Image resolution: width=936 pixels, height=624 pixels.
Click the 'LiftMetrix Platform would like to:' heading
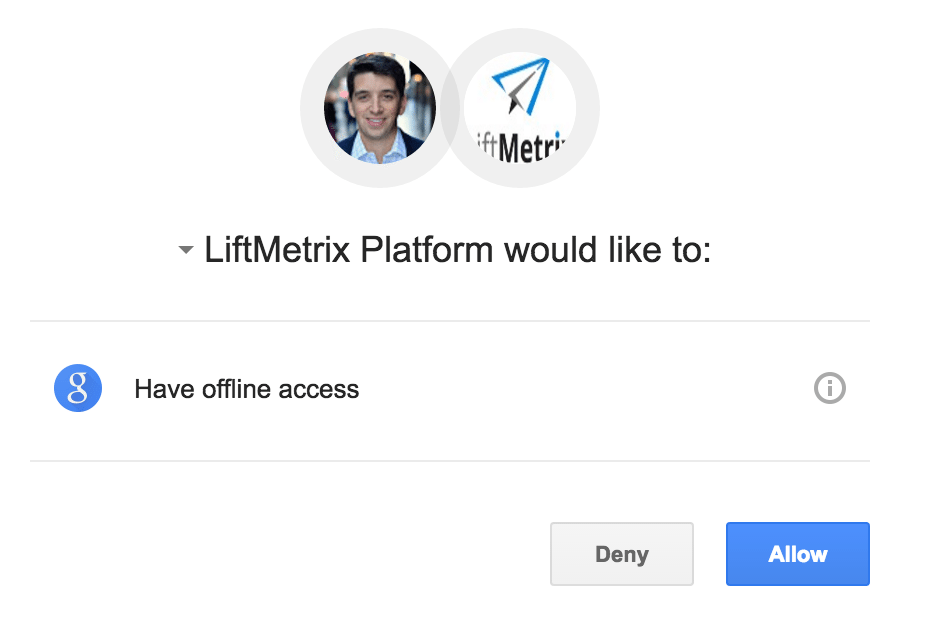pyautogui.click(x=457, y=250)
